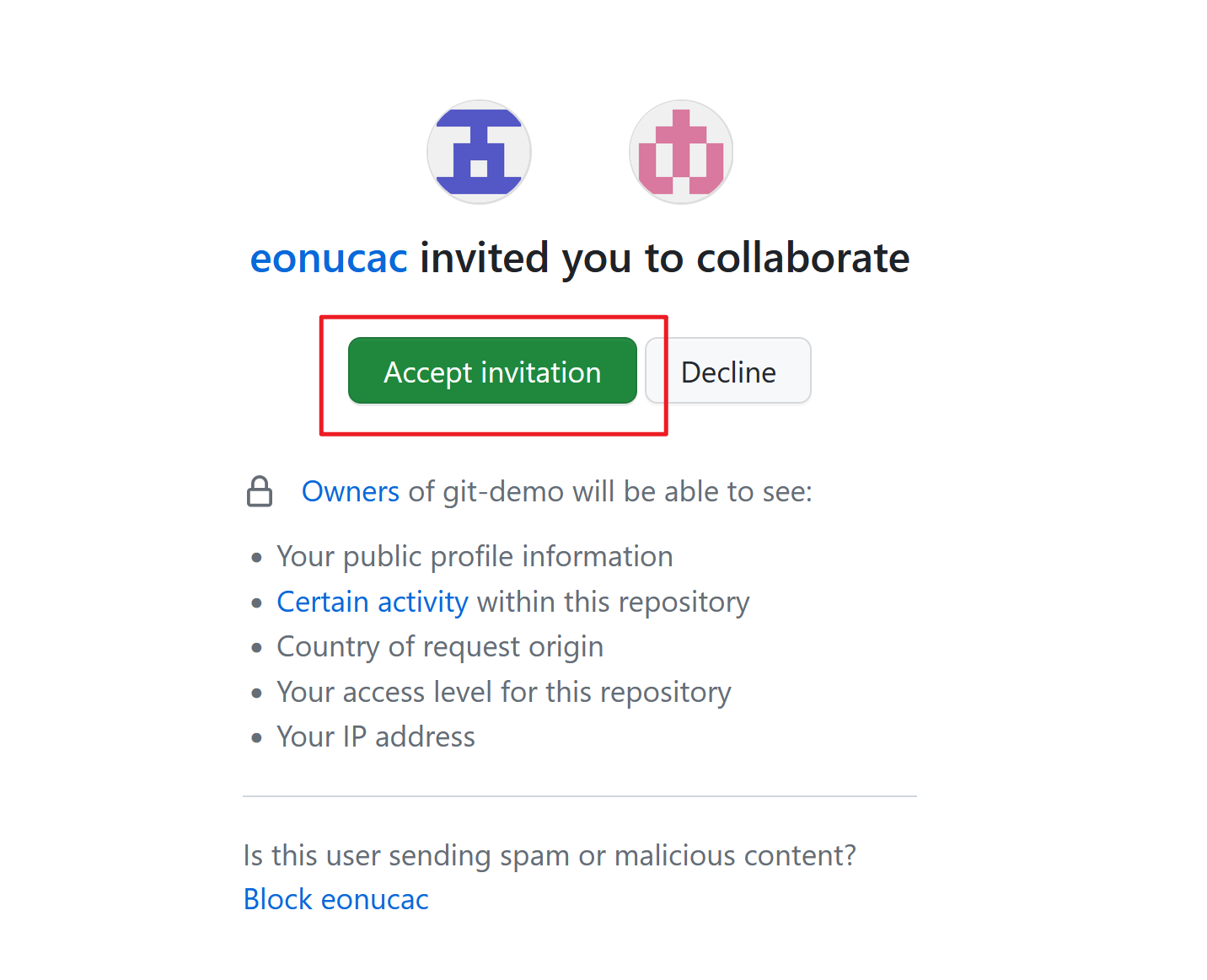Follow the Certain activity link
Screen dimensions: 1207x980
click(x=372, y=602)
